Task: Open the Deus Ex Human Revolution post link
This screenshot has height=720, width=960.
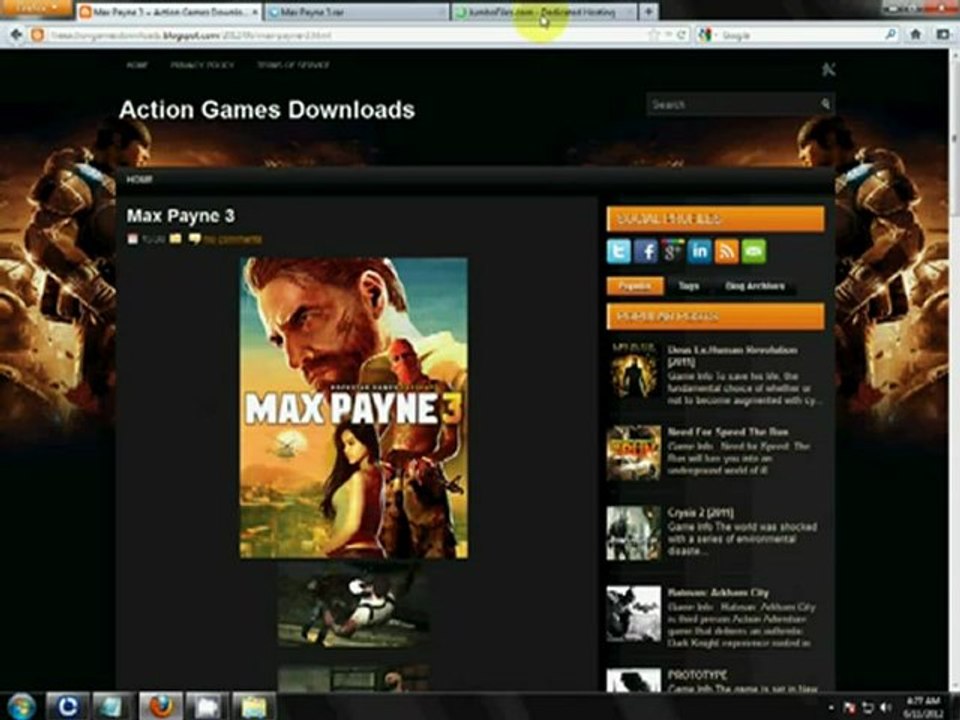Action: [732, 356]
